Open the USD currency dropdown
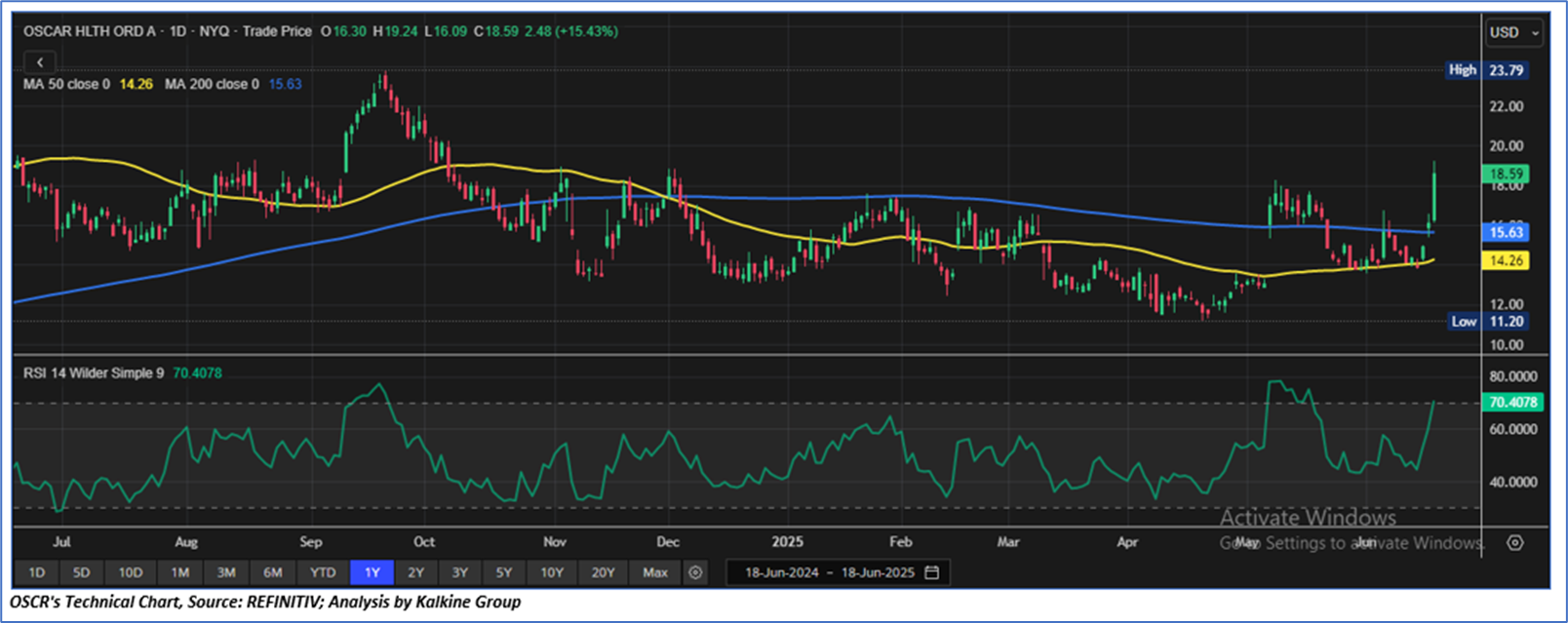 point(1513,32)
